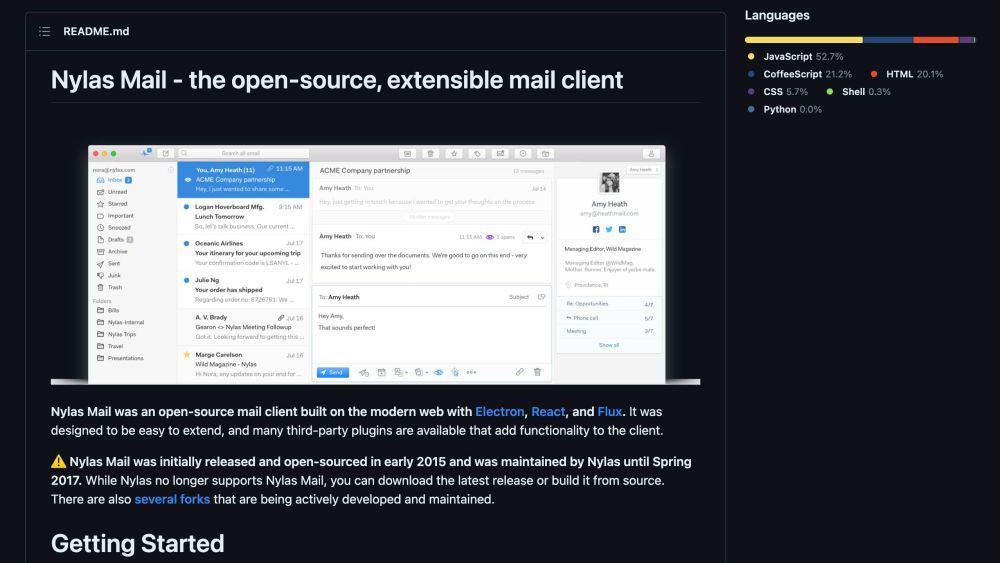Pop out composer with icon beside Subject

(541, 297)
